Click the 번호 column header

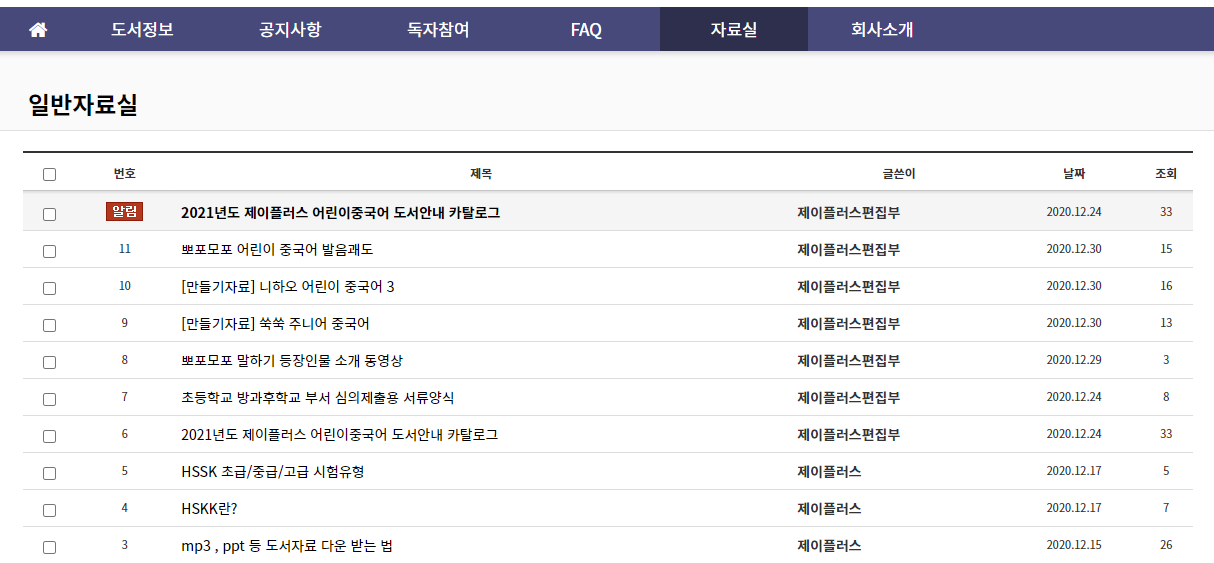[x=125, y=174]
